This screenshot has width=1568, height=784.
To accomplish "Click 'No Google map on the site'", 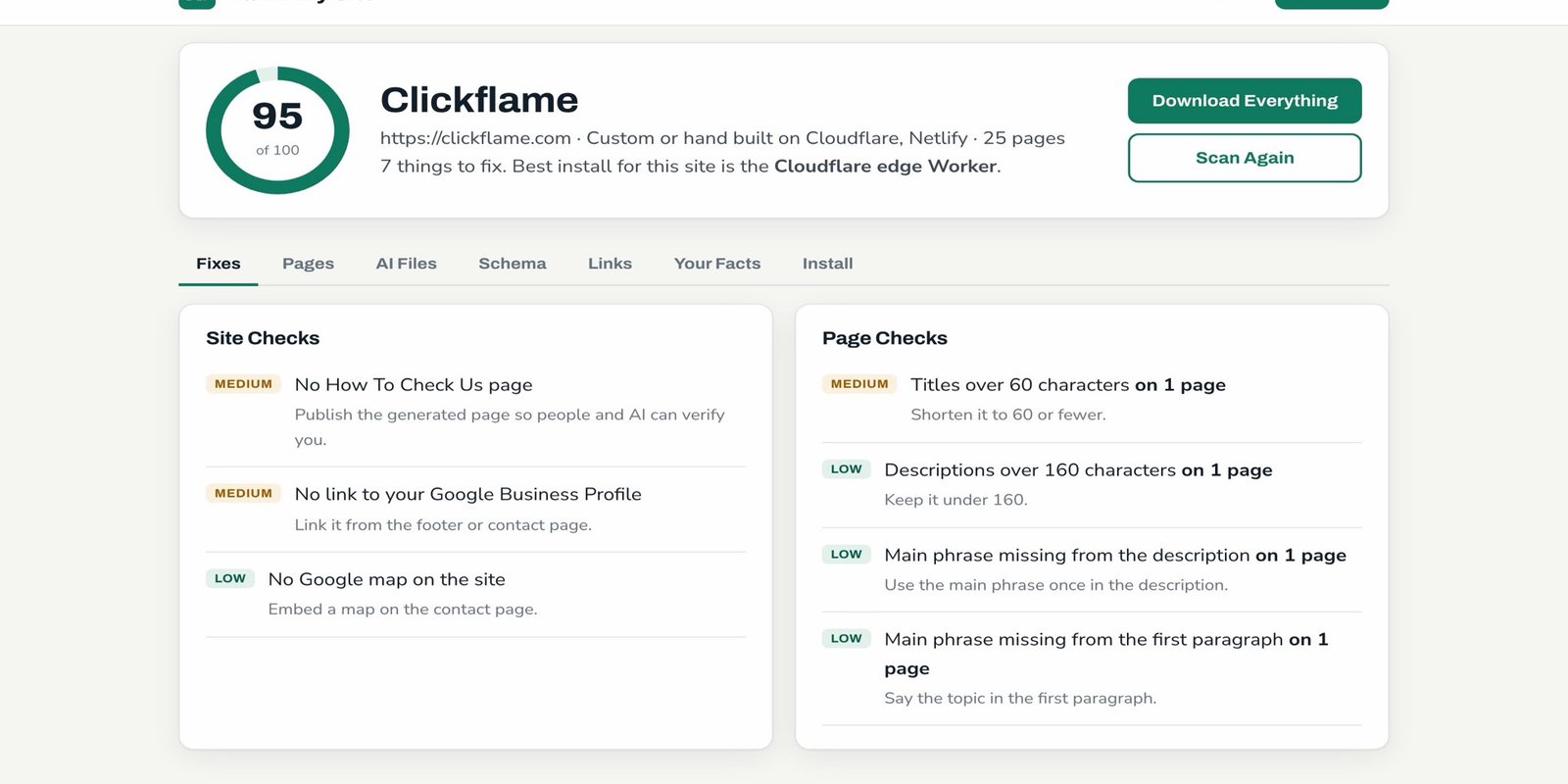I will click(x=387, y=579).
